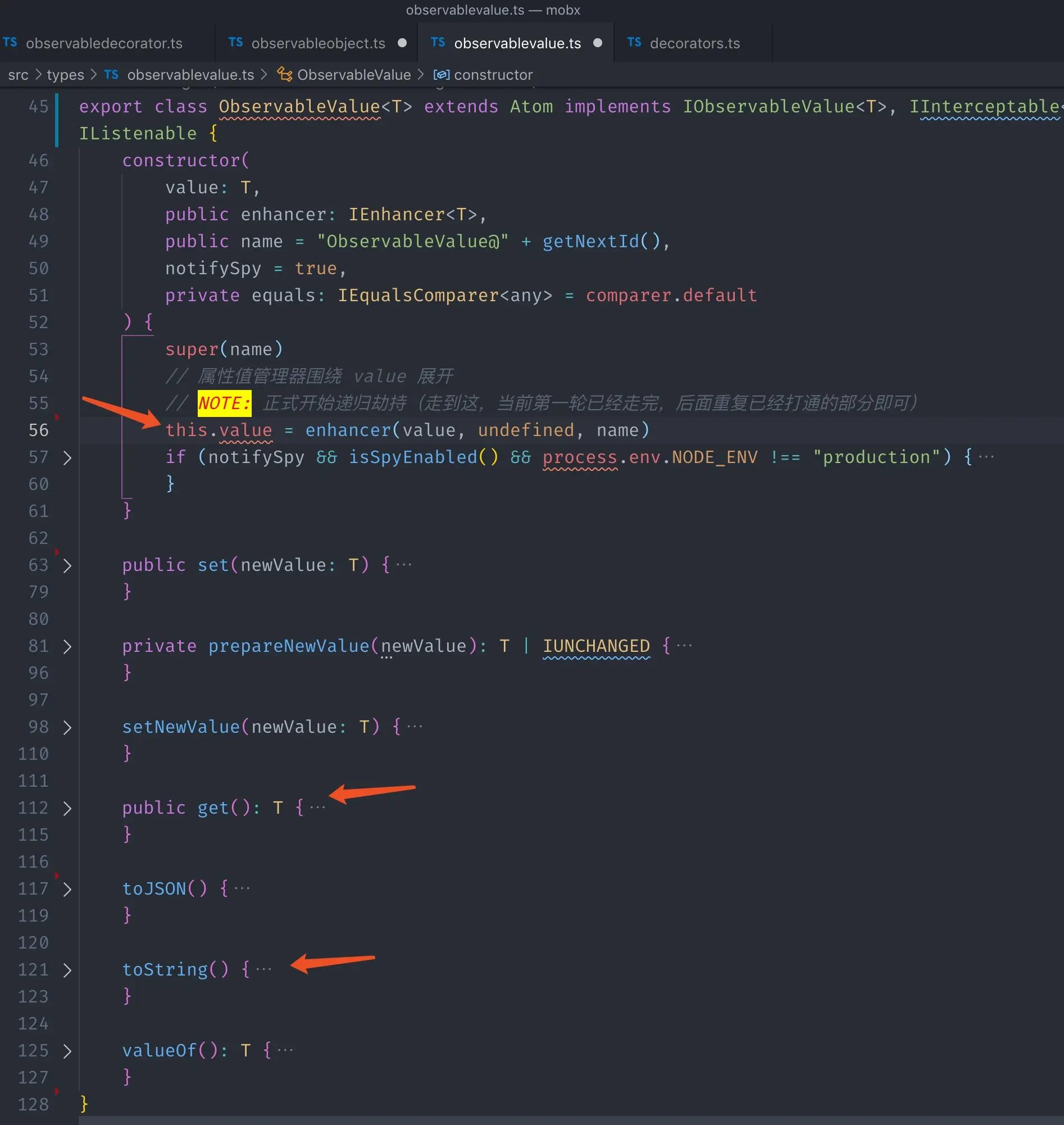Screen dimensions: 1064x1125
Task: Click the observablevalue.ts breadcrumb file icon
Action: click(x=111, y=74)
